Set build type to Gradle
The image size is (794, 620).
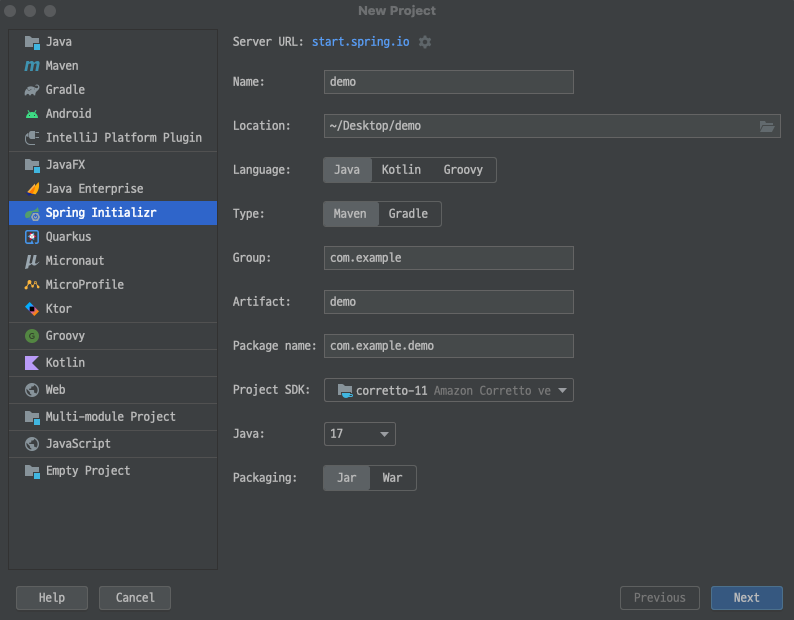(408, 214)
